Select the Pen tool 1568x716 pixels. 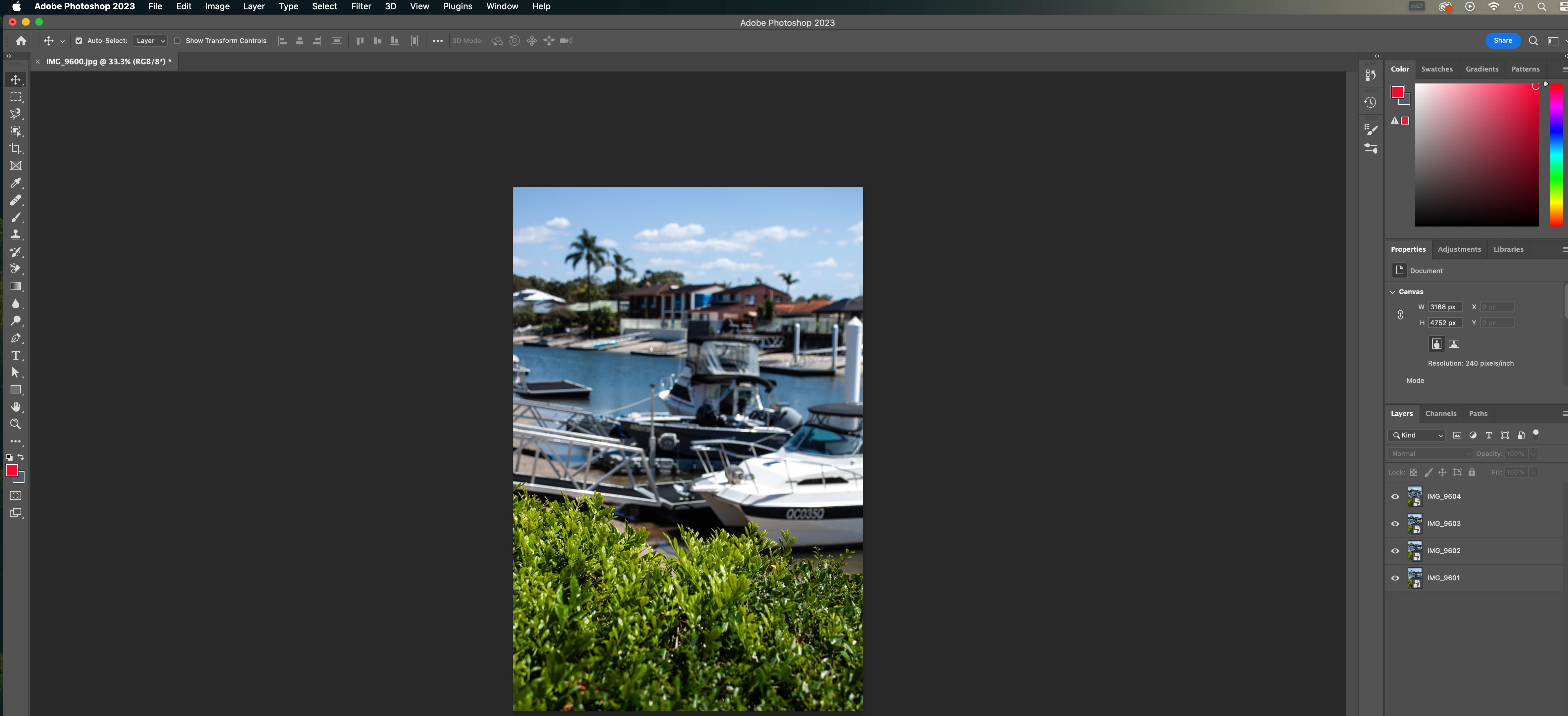[x=16, y=338]
